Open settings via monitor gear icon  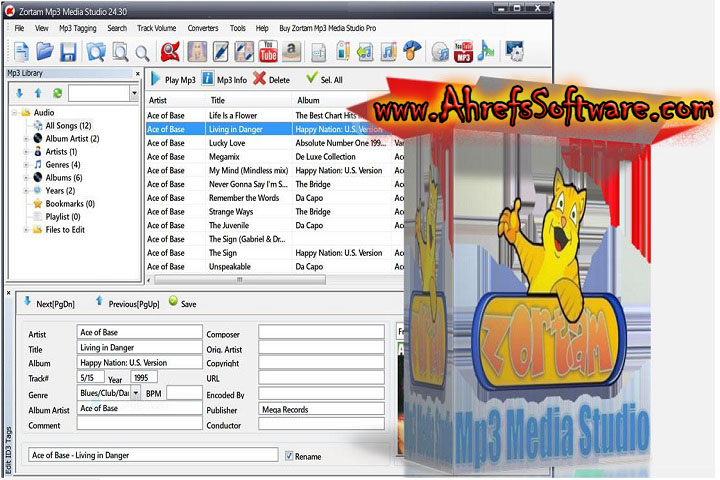point(515,51)
